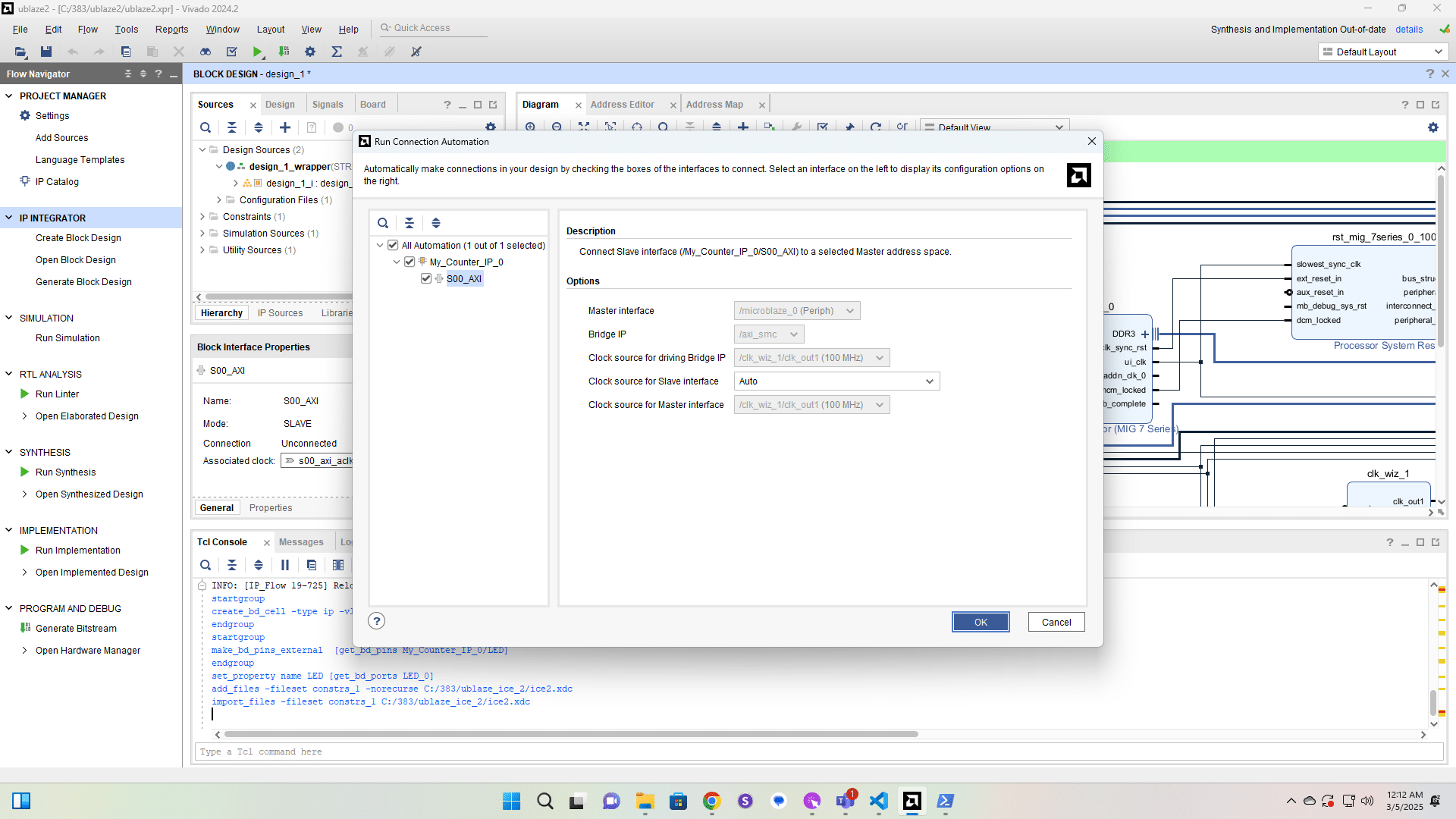Open the Reports menu
The width and height of the screenshot is (1456, 819).
click(x=171, y=30)
